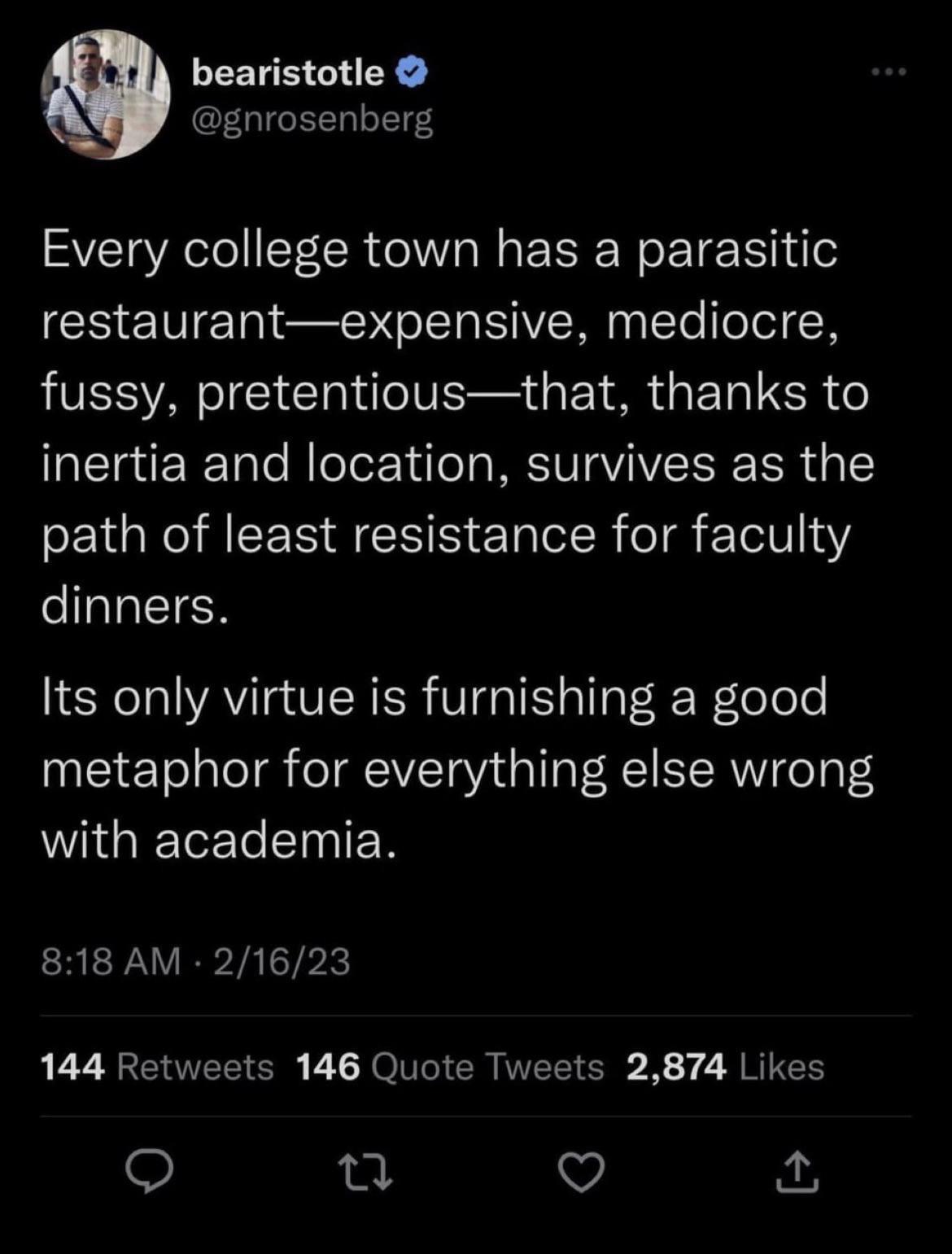Viewport: 952px width, 1254px height.
Task: Show who gave the 2,874 Likes
Action: (x=725, y=1066)
